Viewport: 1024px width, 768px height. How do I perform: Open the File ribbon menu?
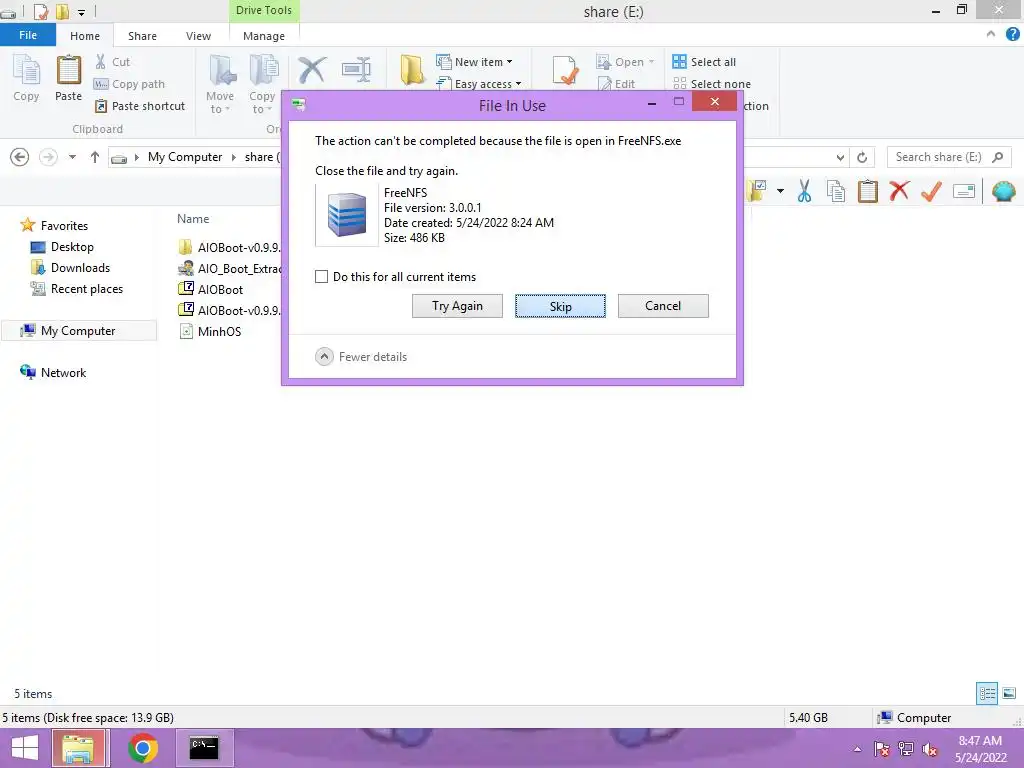coord(27,35)
